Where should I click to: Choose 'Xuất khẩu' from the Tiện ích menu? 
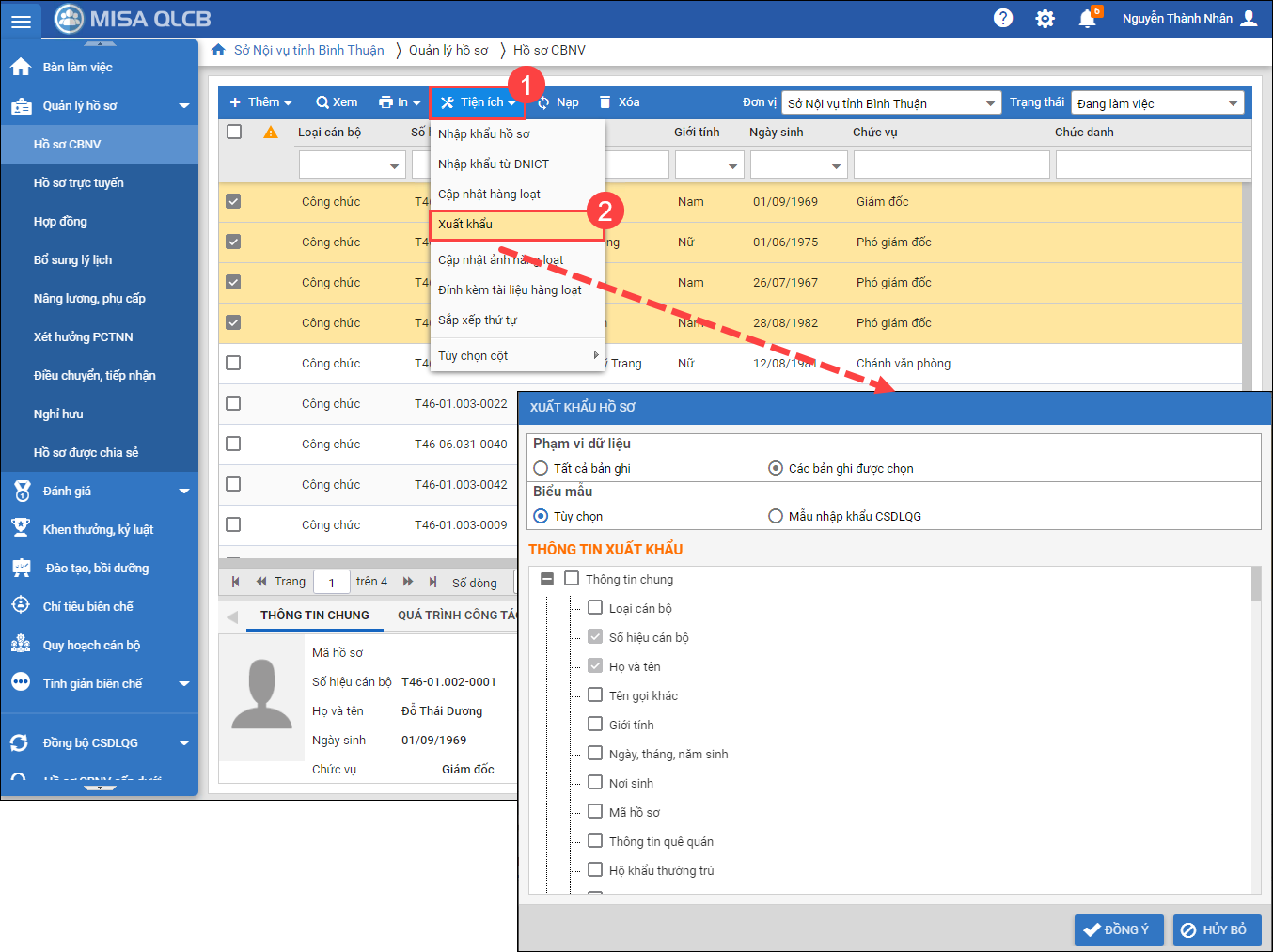[x=465, y=224]
